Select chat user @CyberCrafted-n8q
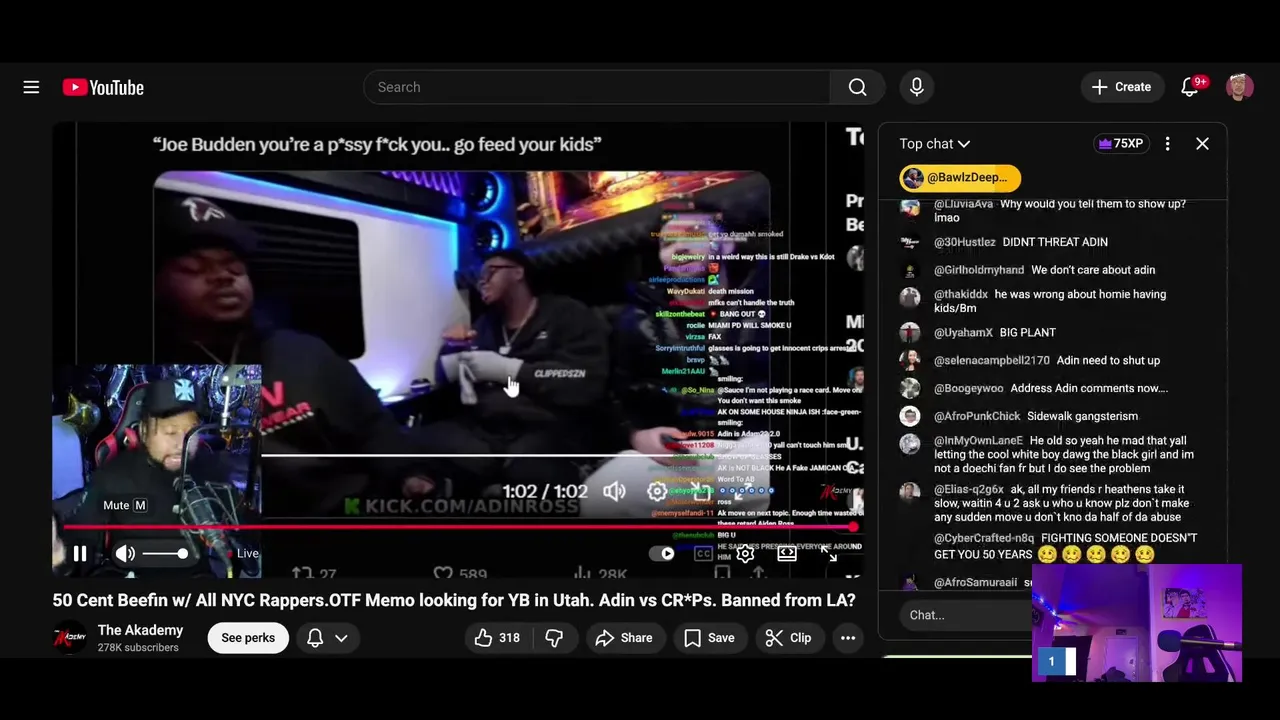The image size is (1280, 720). 984,538
